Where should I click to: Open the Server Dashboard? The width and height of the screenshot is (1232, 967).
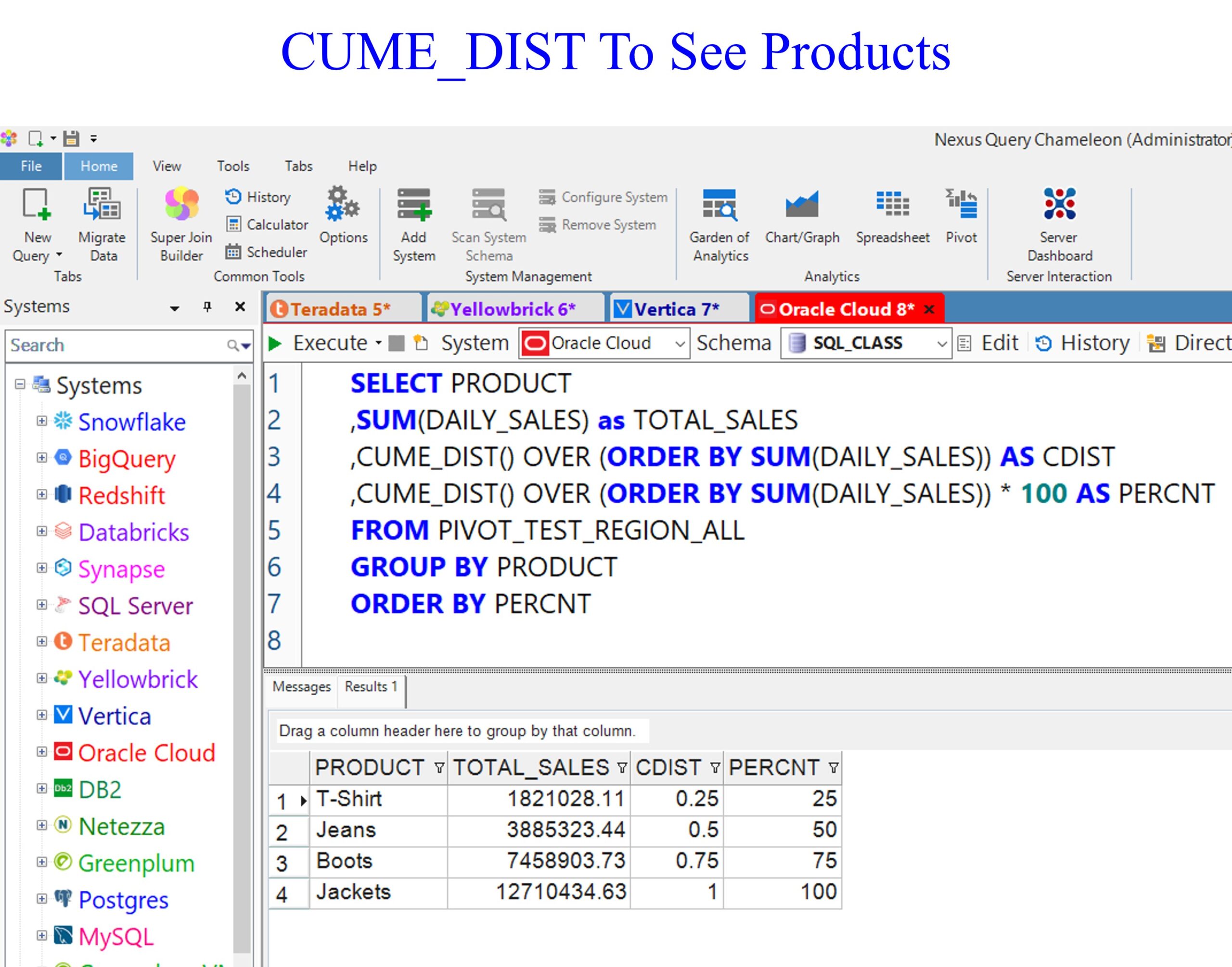pos(1059,205)
